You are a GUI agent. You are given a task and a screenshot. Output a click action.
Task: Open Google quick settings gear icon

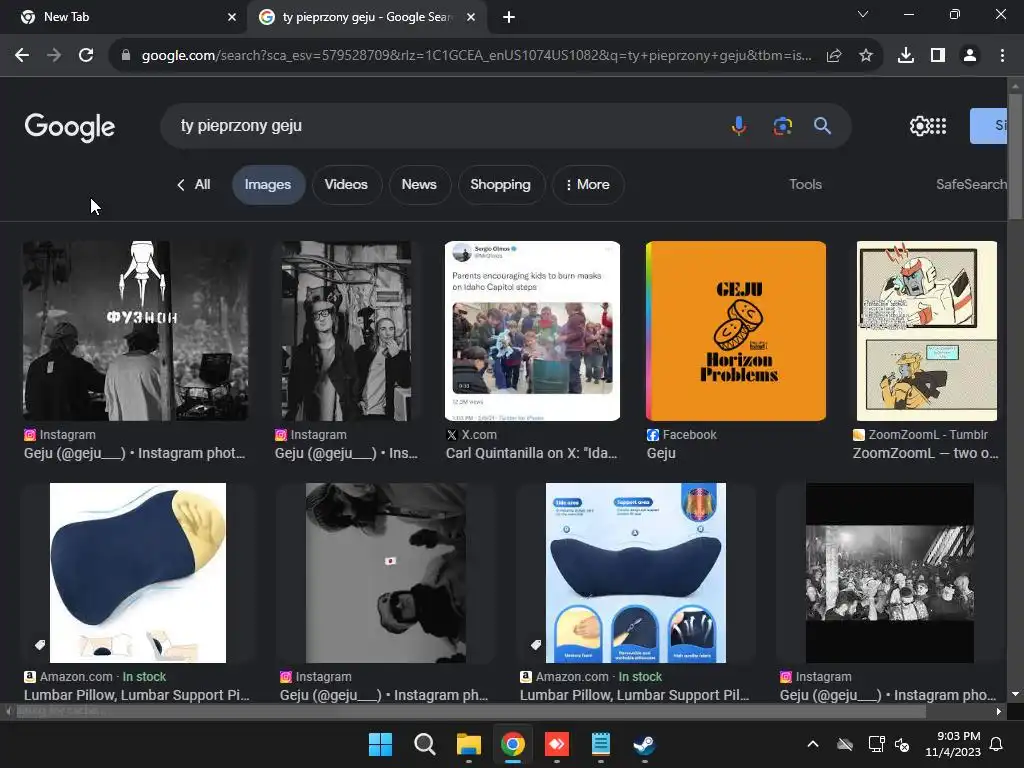tap(919, 126)
